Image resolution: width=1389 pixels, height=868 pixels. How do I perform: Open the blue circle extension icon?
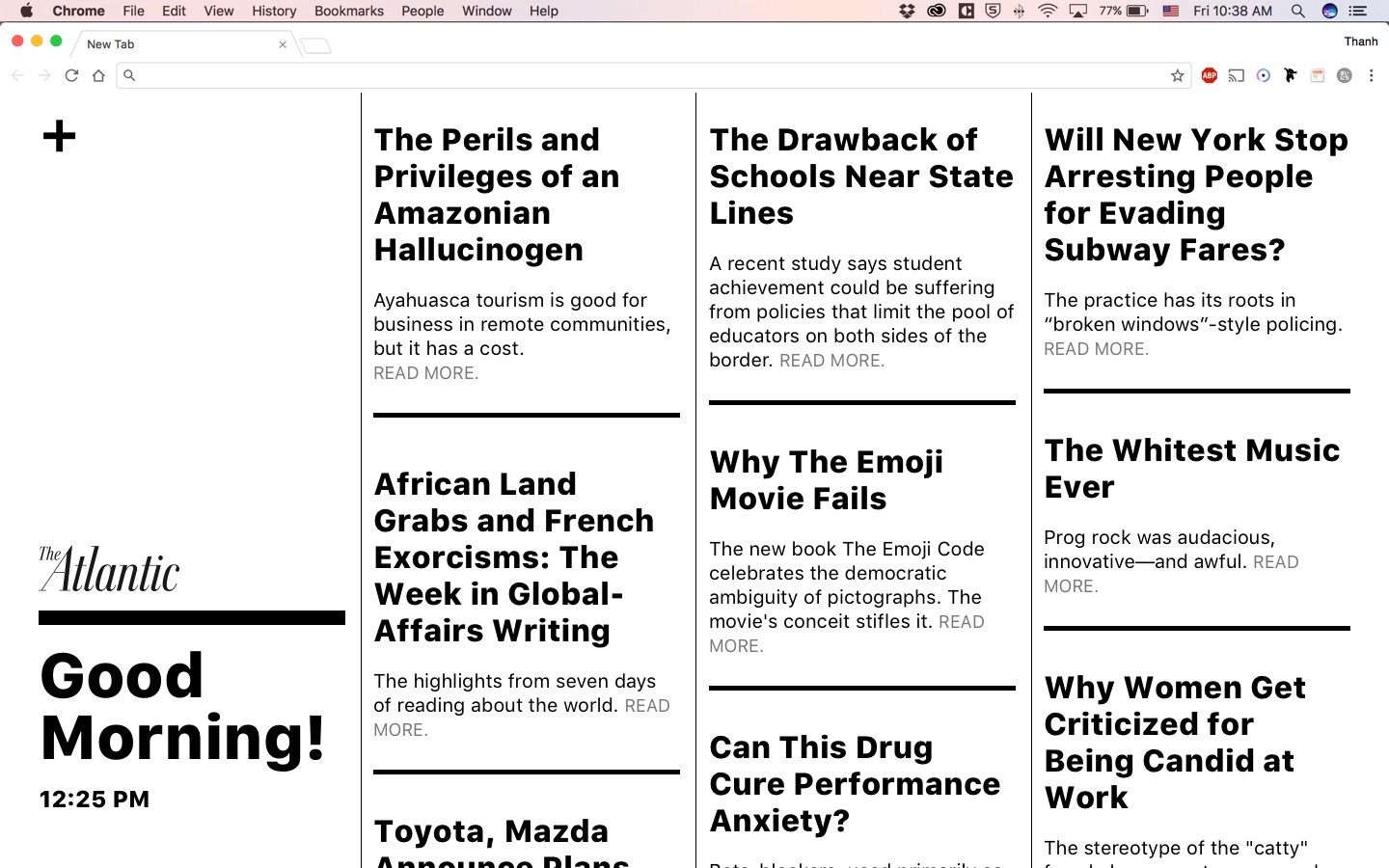point(1263,75)
